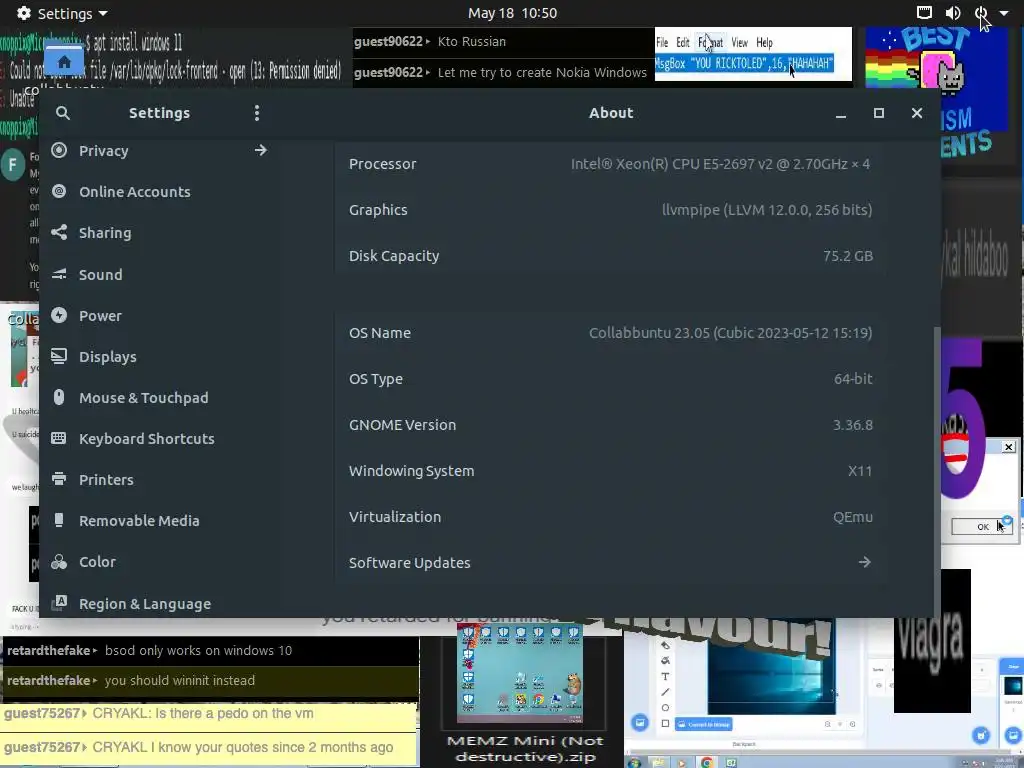Open the Settings app menu in top bar
This screenshot has width=1024, height=768.
coord(62,13)
